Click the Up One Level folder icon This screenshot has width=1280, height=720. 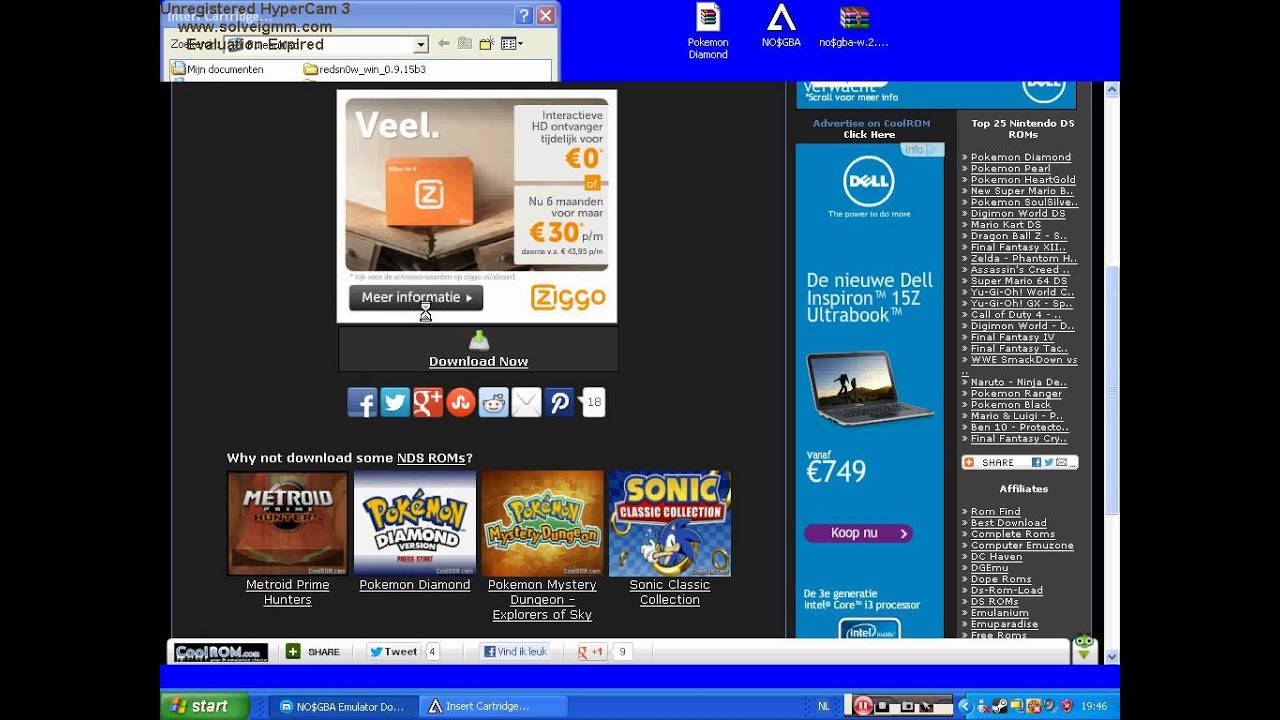(465, 44)
